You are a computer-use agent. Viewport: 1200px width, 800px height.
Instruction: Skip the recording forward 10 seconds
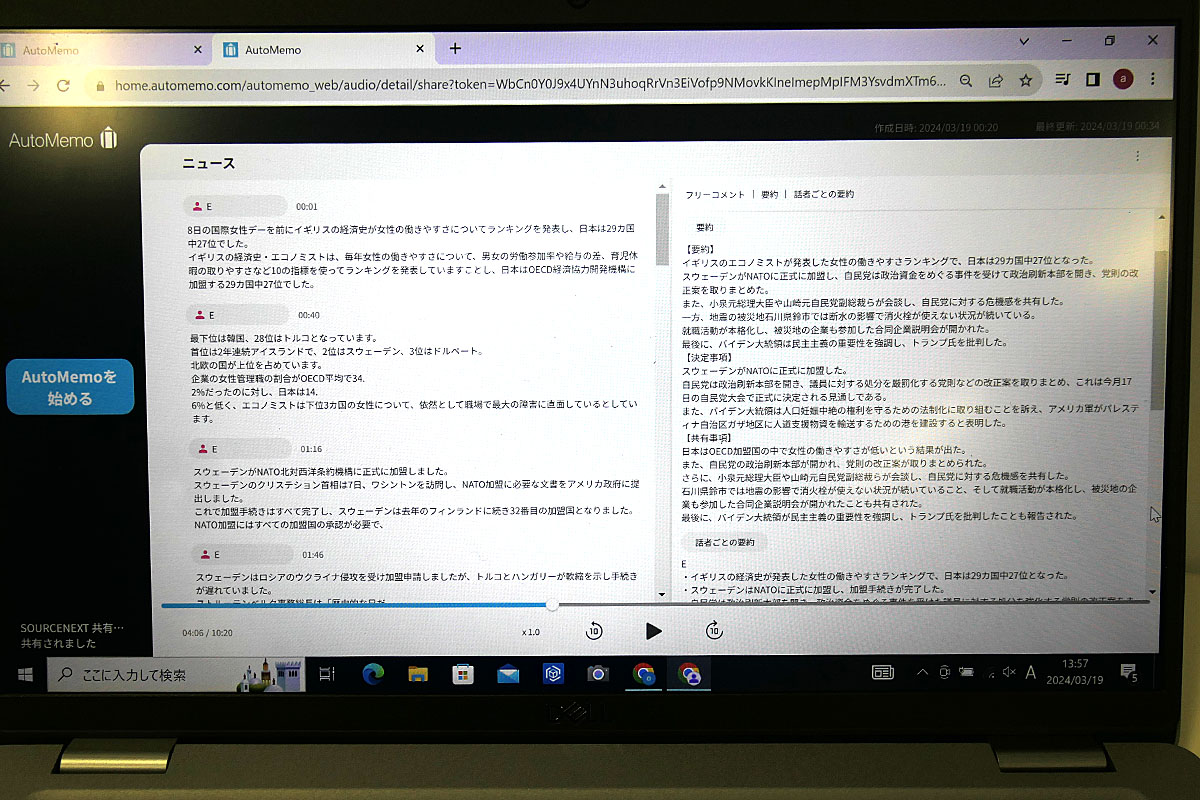(x=714, y=630)
